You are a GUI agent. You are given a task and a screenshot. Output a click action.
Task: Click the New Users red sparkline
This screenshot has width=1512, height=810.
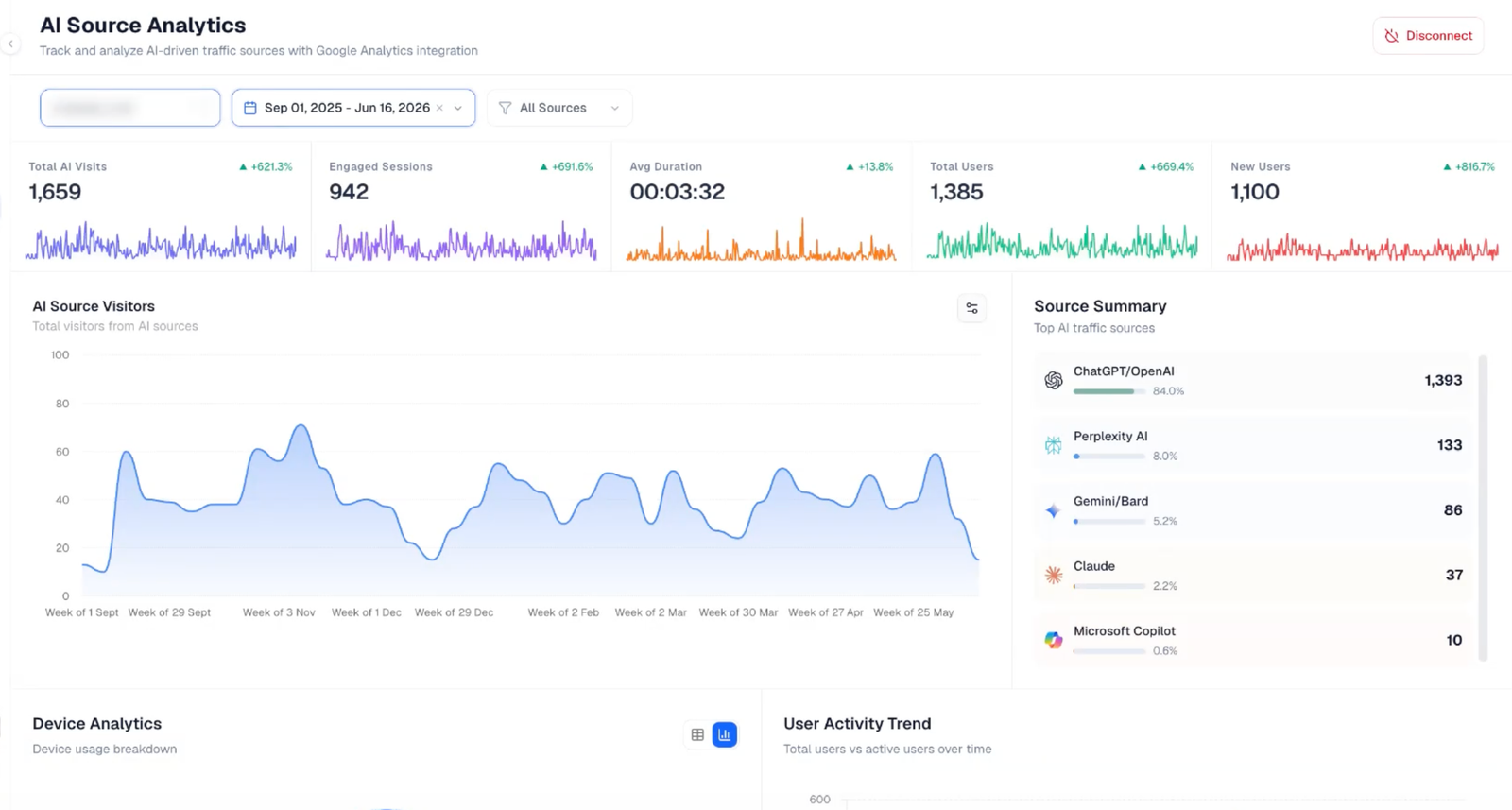point(1363,248)
